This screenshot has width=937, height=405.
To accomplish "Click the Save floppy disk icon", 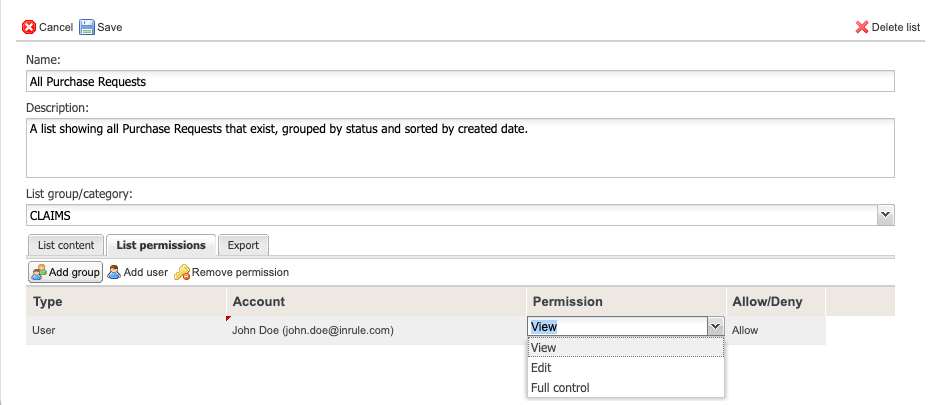I will [x=87, y=27].
